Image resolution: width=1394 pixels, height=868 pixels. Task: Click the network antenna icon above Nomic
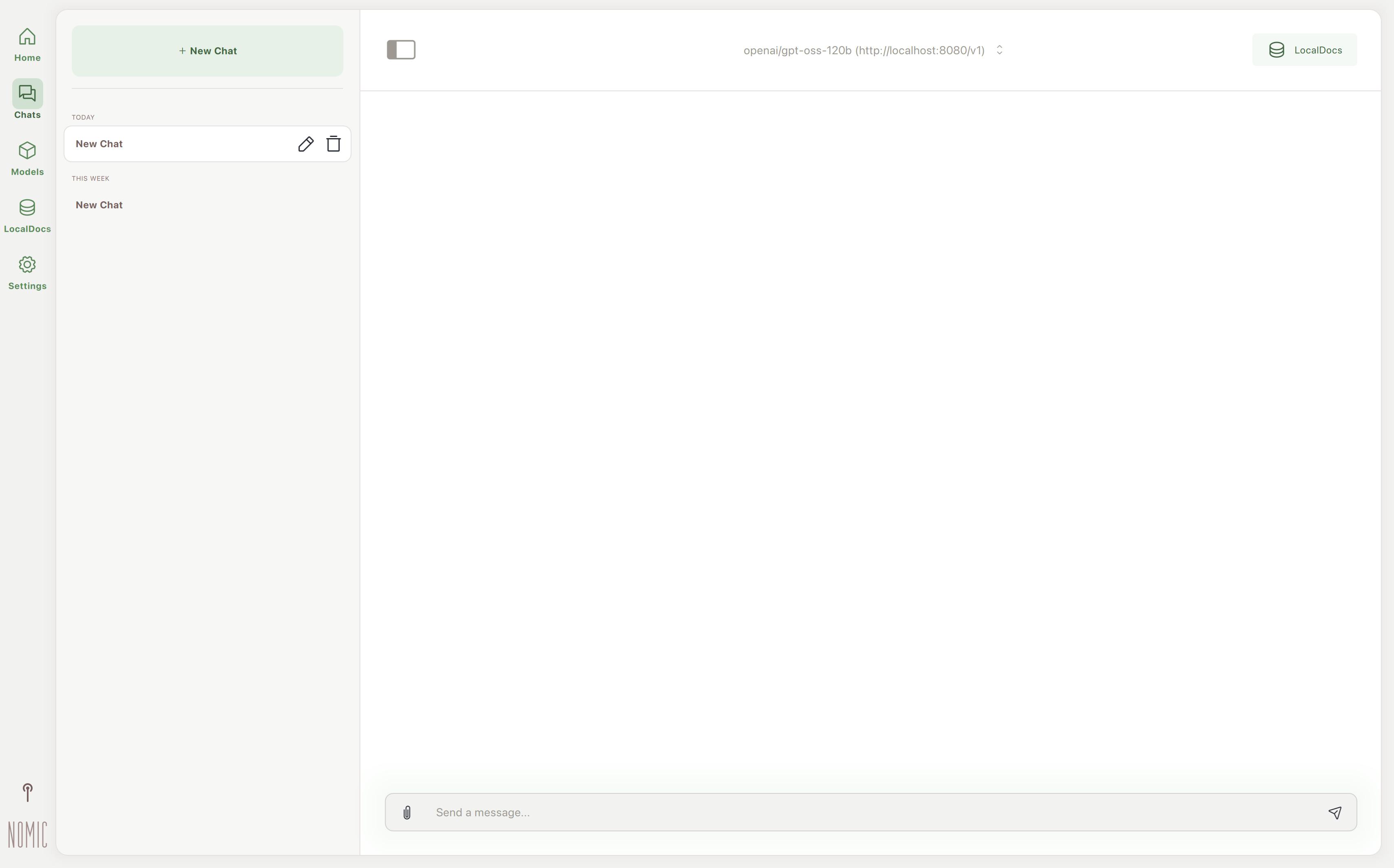(27, 792)
